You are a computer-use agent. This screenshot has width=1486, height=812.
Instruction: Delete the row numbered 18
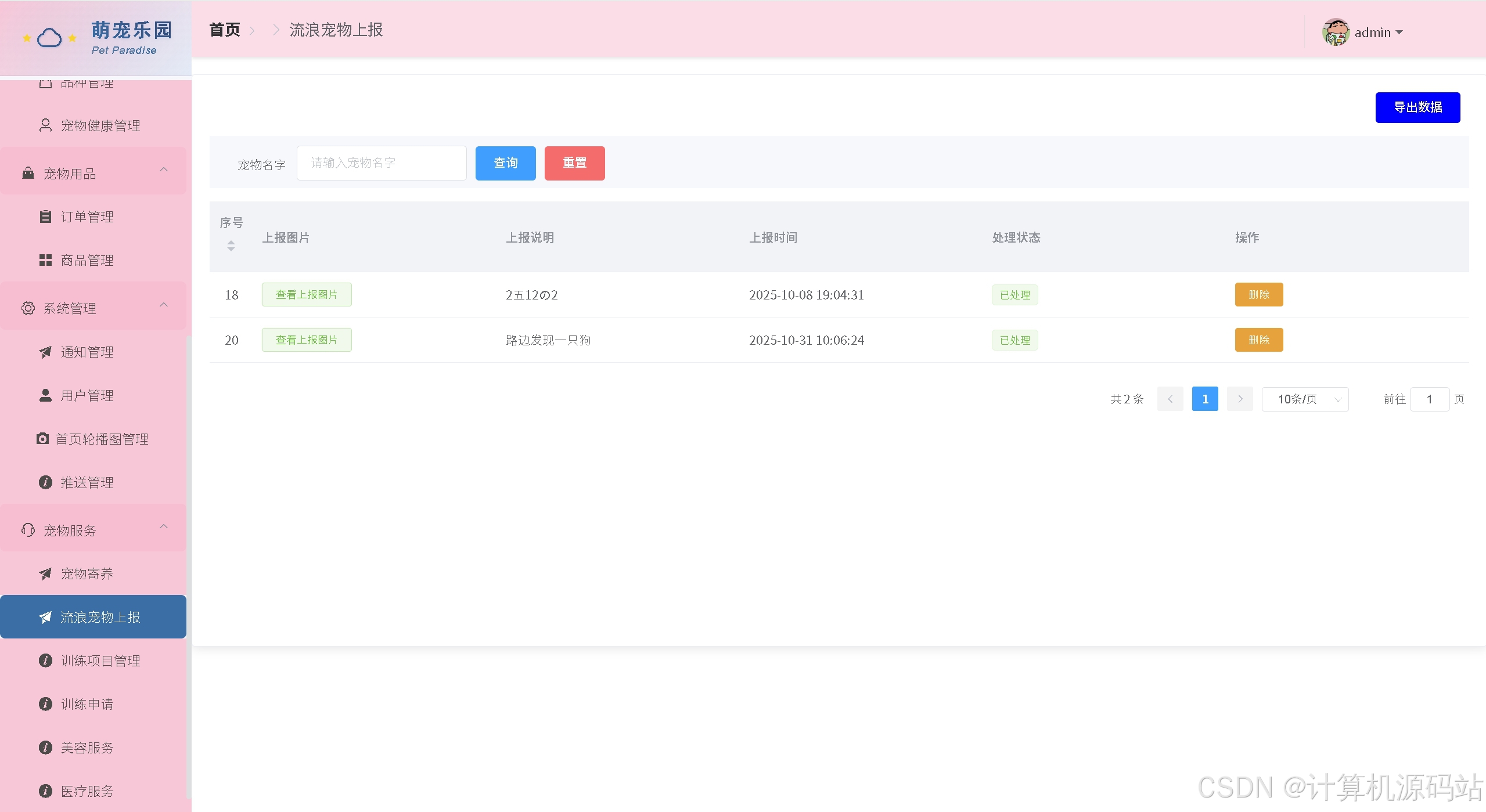point(1258,294)
